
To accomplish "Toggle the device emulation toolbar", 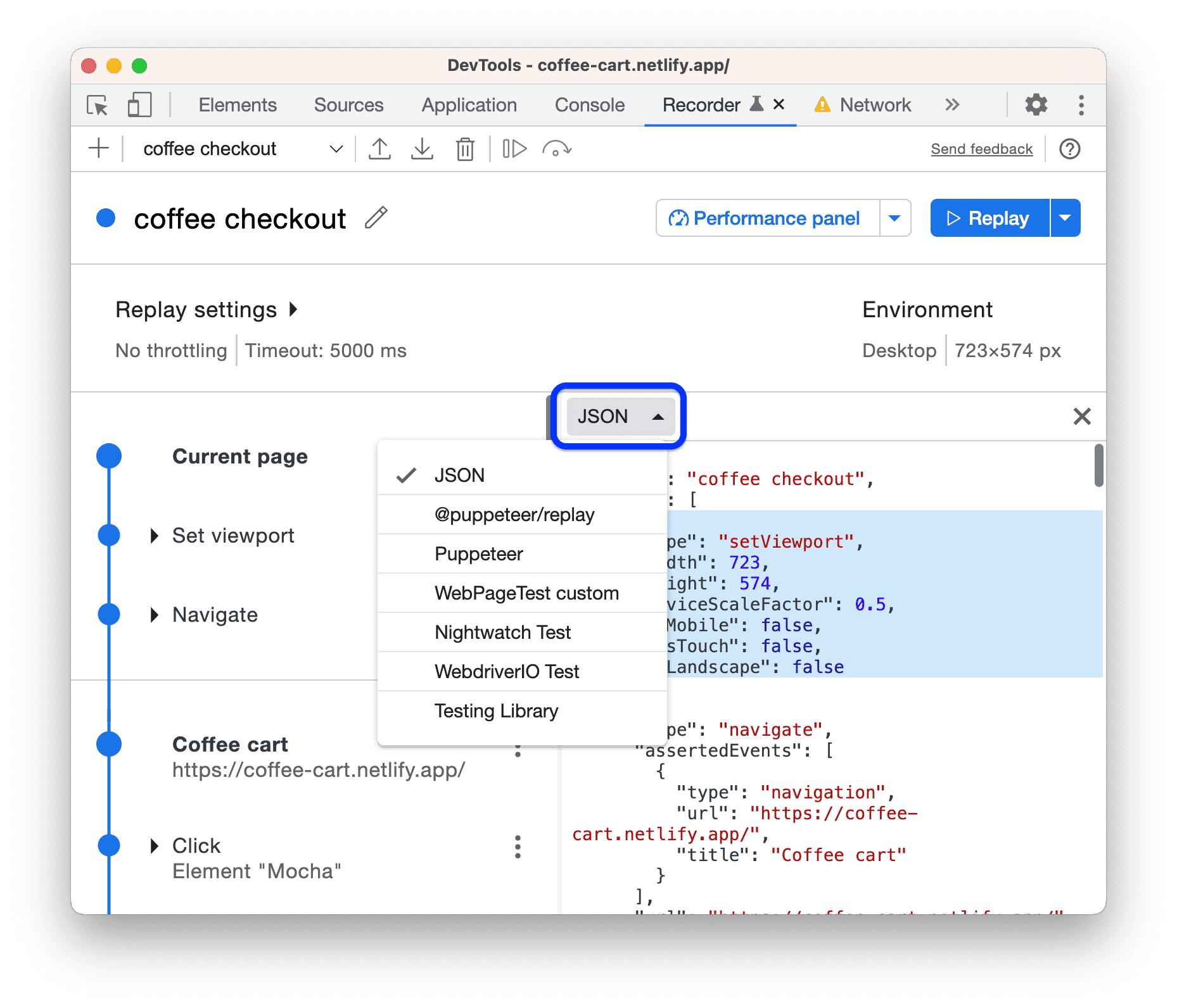I will point(139,104).
